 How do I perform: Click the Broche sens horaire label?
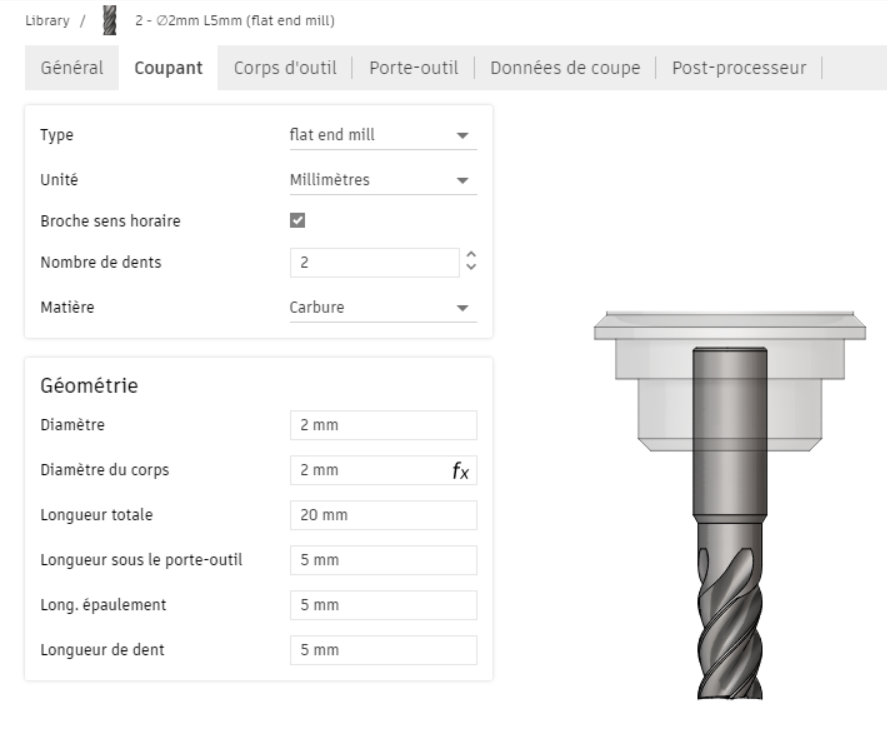[110, 221]
